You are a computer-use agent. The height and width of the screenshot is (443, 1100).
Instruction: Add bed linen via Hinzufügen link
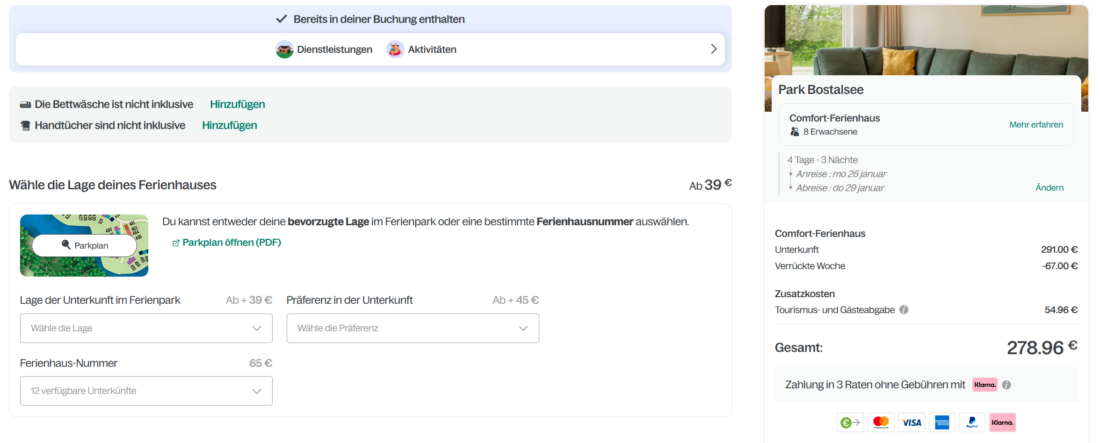(x=237, y=105)
